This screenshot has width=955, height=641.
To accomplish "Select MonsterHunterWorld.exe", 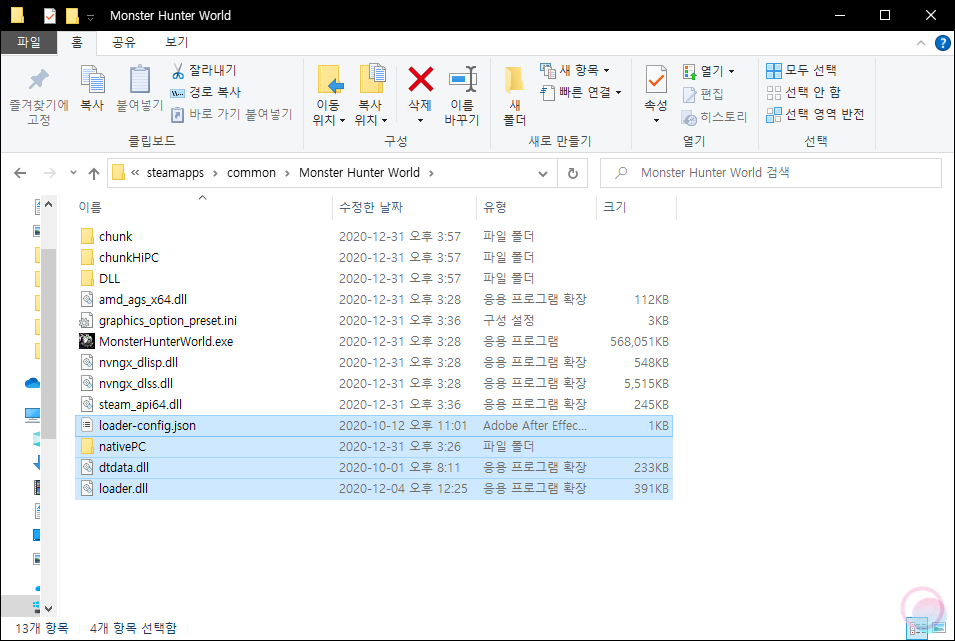I will 374,341.
